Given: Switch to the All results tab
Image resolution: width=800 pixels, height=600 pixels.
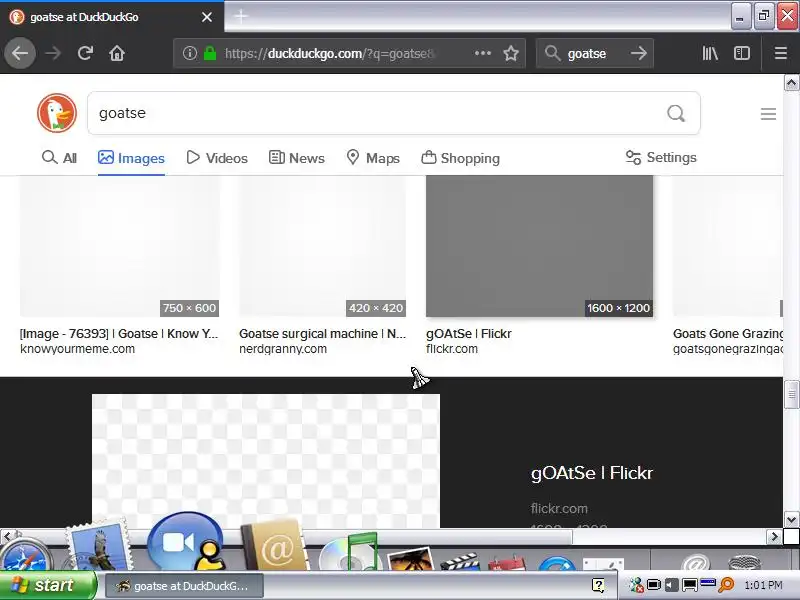Looking at the screenshot, I should [x=59, y=158].
